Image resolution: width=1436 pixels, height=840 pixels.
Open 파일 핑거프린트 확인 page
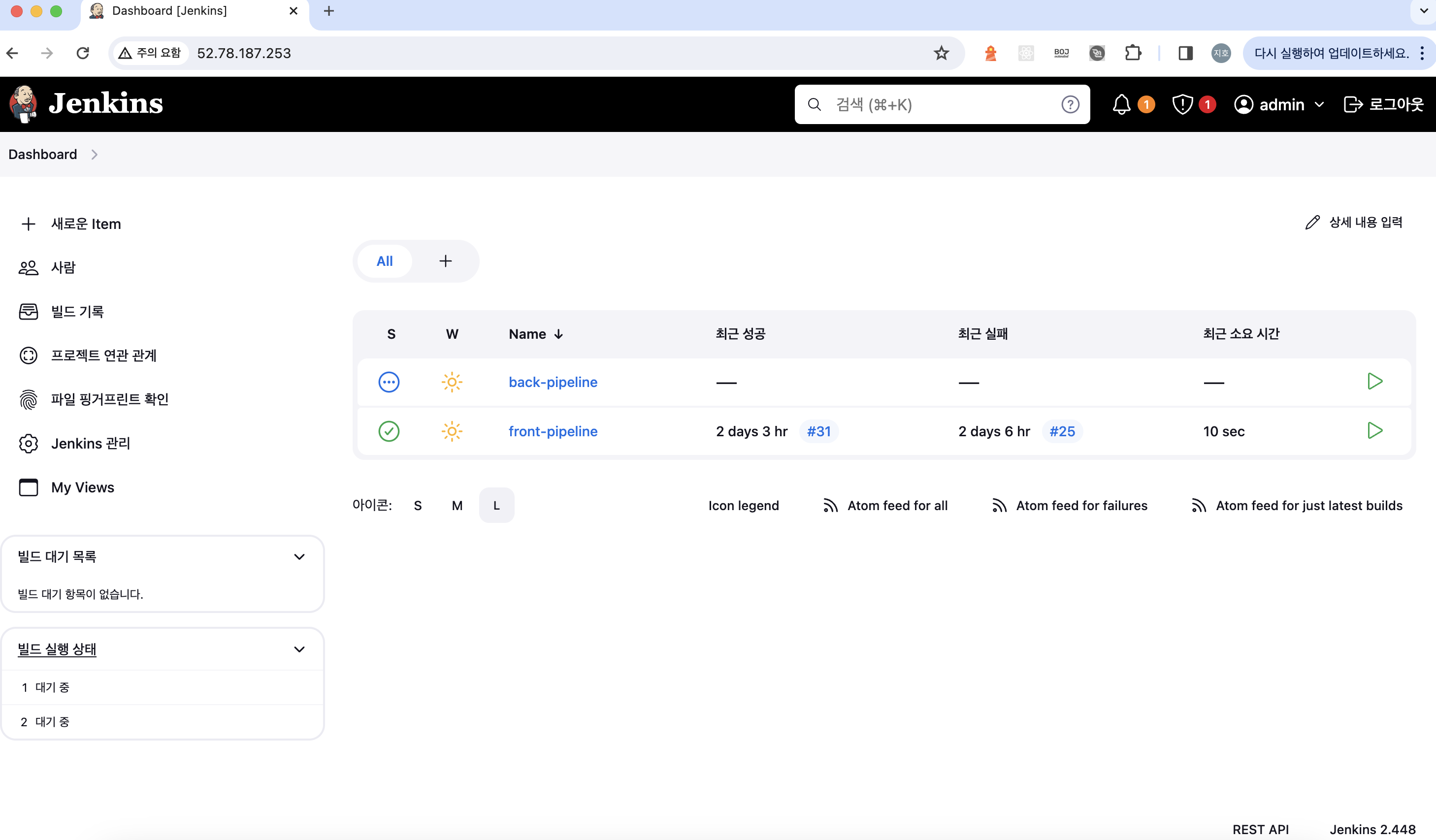(x=94, y=399)
